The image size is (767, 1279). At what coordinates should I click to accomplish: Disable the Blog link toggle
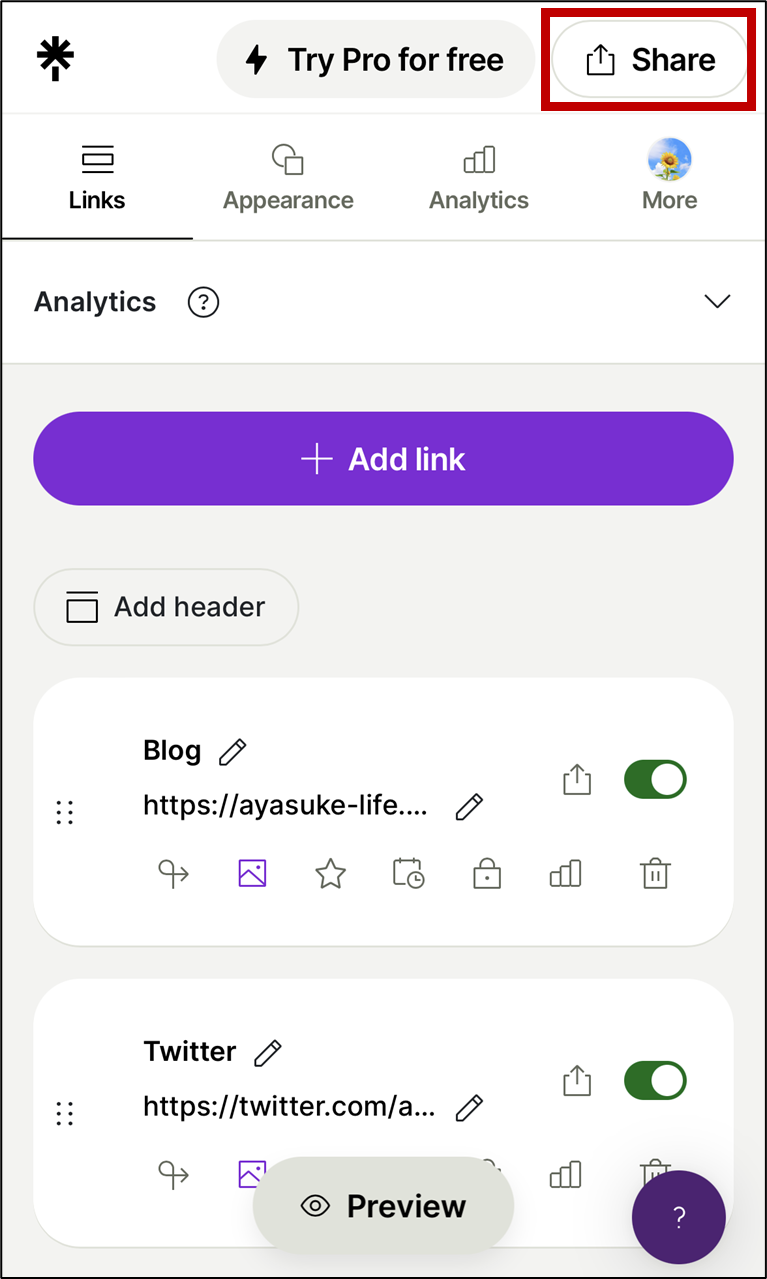[655, 780]
